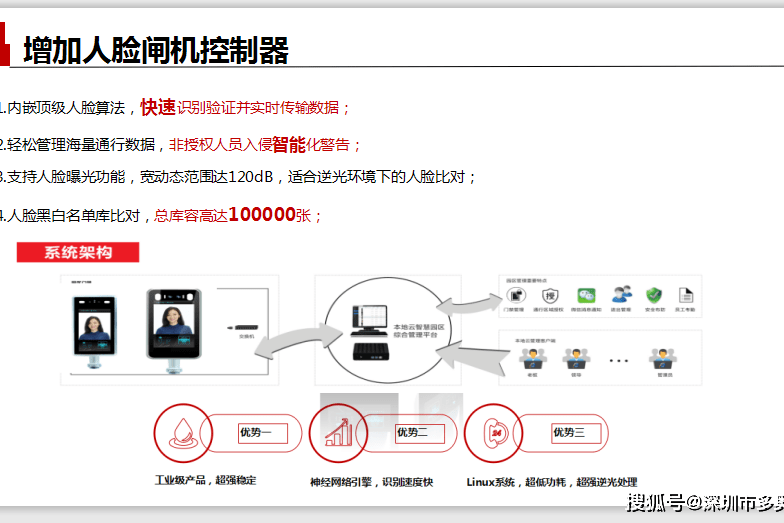Click the water droplet circle icon
Image resolution: width=784 pixels, height=523 pixels.
pos(181,433)
